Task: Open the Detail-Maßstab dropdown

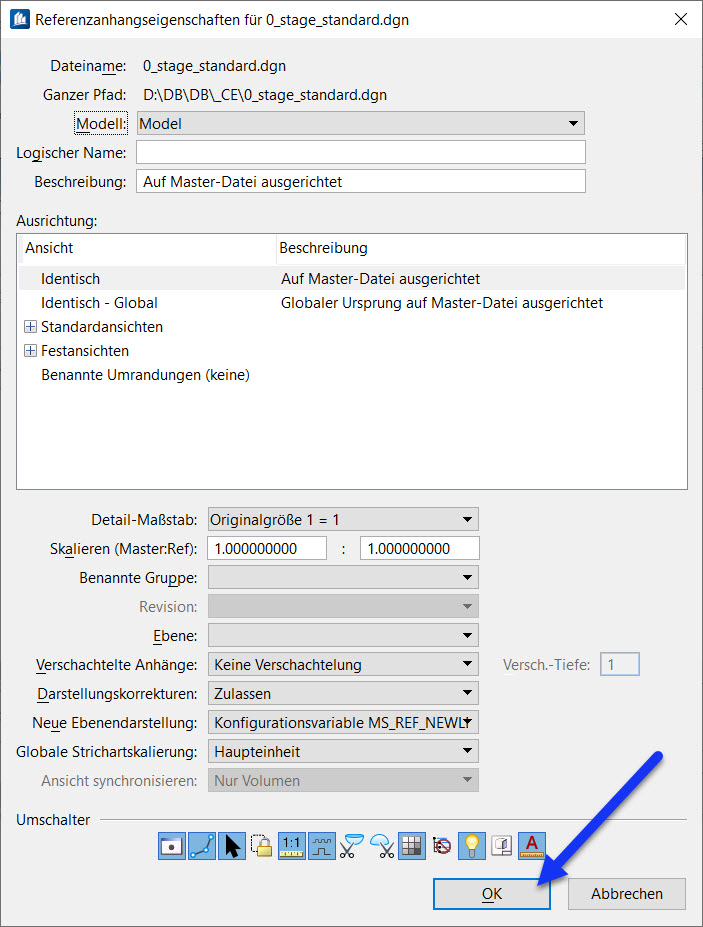Action: pyautogui.click(x=343, y=520)
